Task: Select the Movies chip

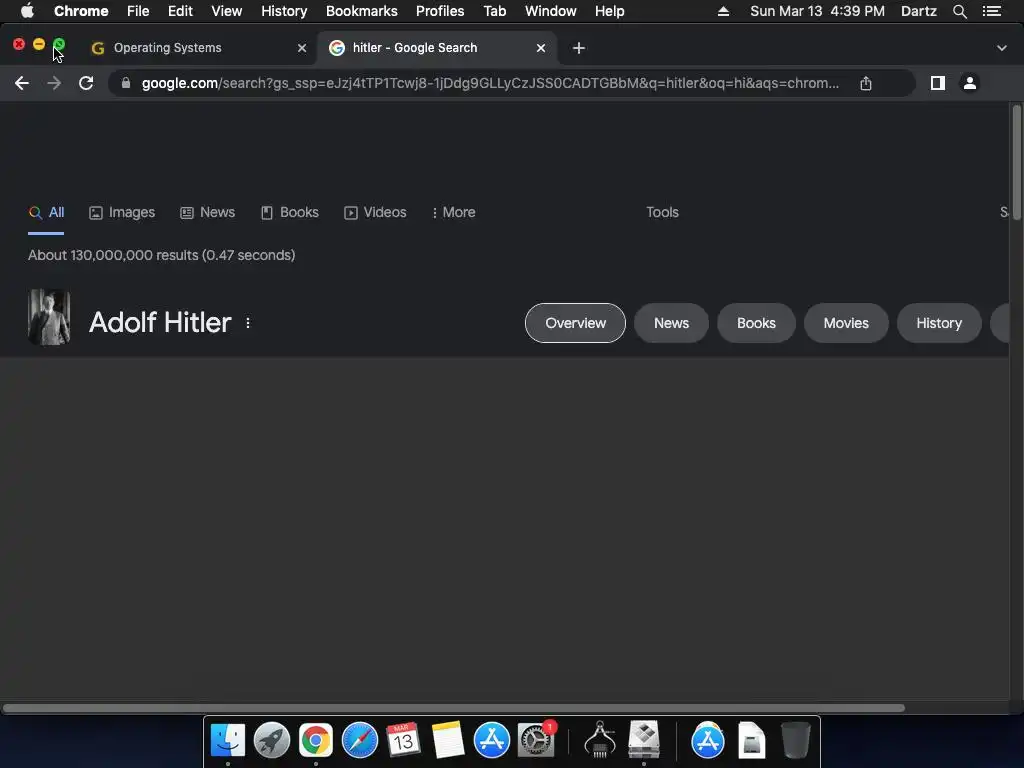Action: (x=846, y=323)
